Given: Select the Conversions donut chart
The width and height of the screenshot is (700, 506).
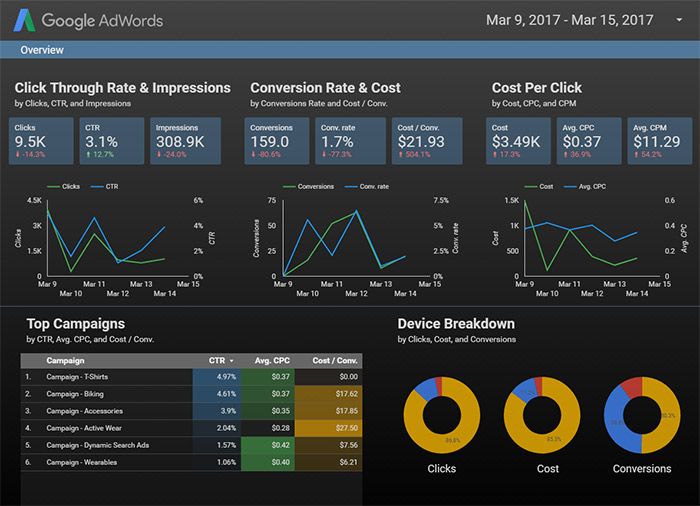Looking at the screenshot, I should (642, 411).
